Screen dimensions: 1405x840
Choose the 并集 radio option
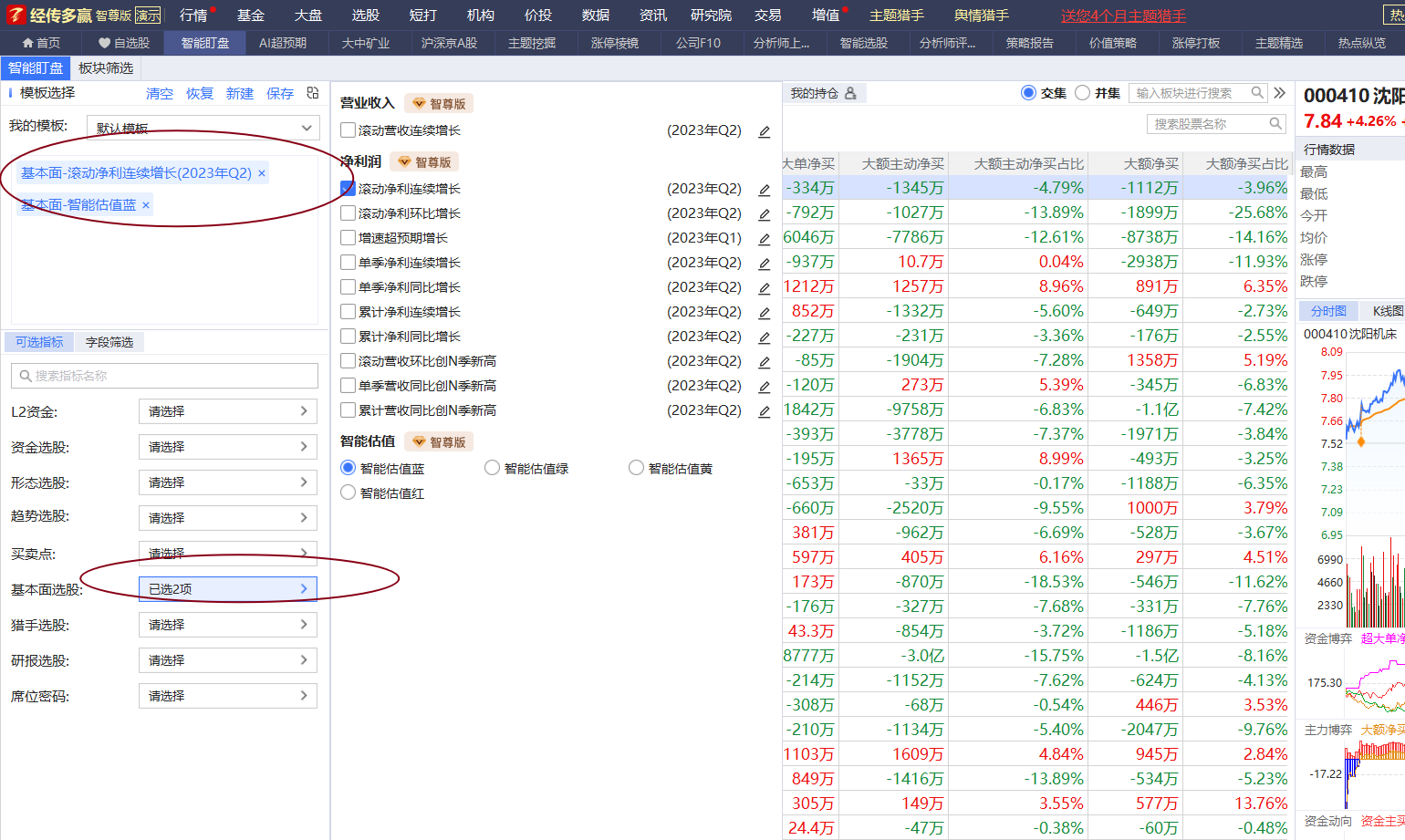pos(1083,93)
